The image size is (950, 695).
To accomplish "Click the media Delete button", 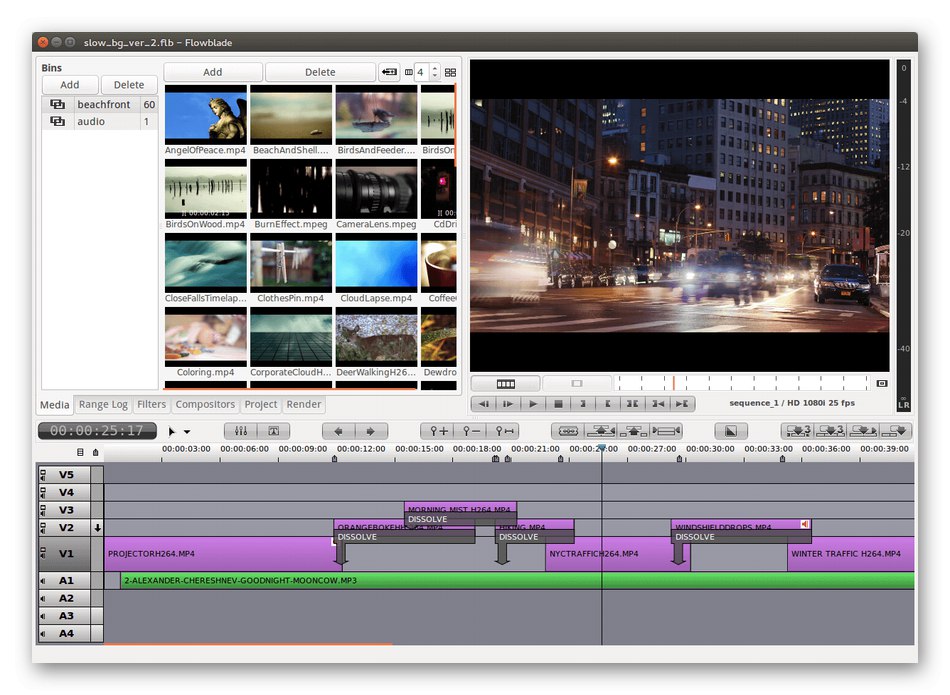I will pos(320,72).
